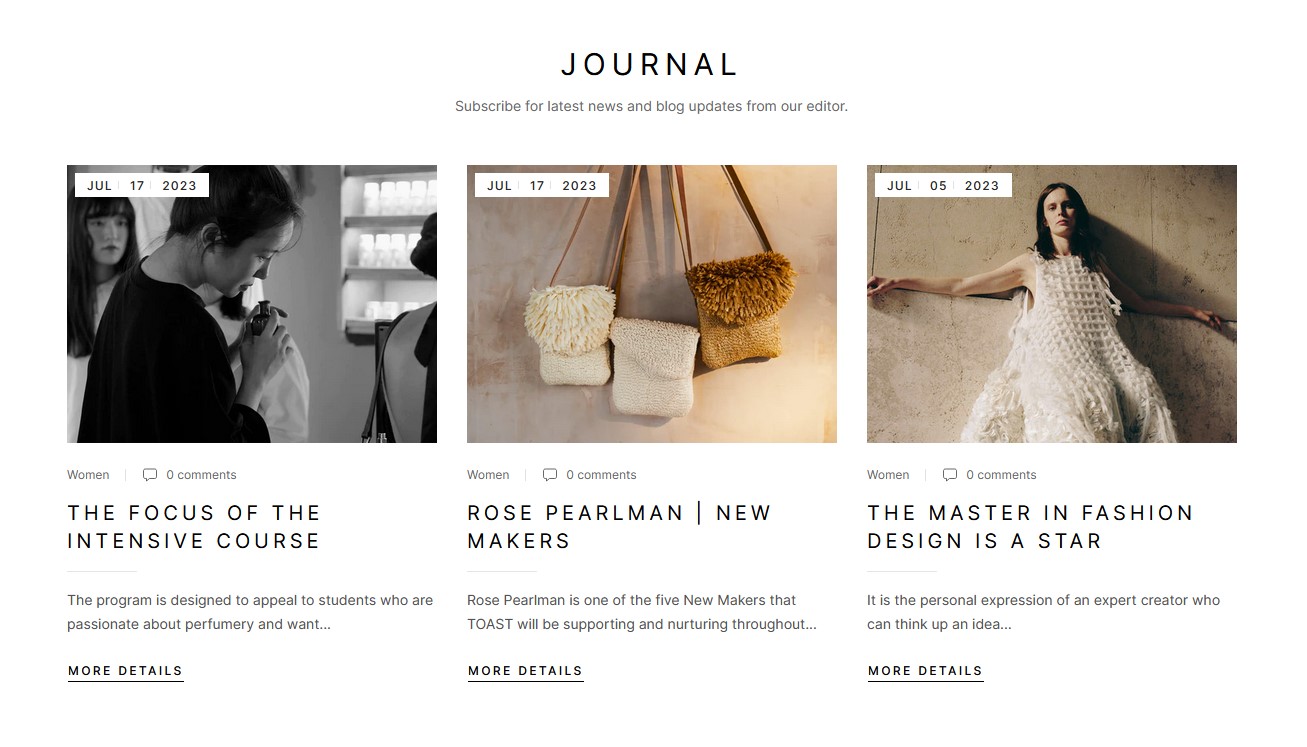The width and height of the screenshot is (1307, 747).
Task: Open 'The Master in Fashion Design' title
Action: [x=1031, y=527]
